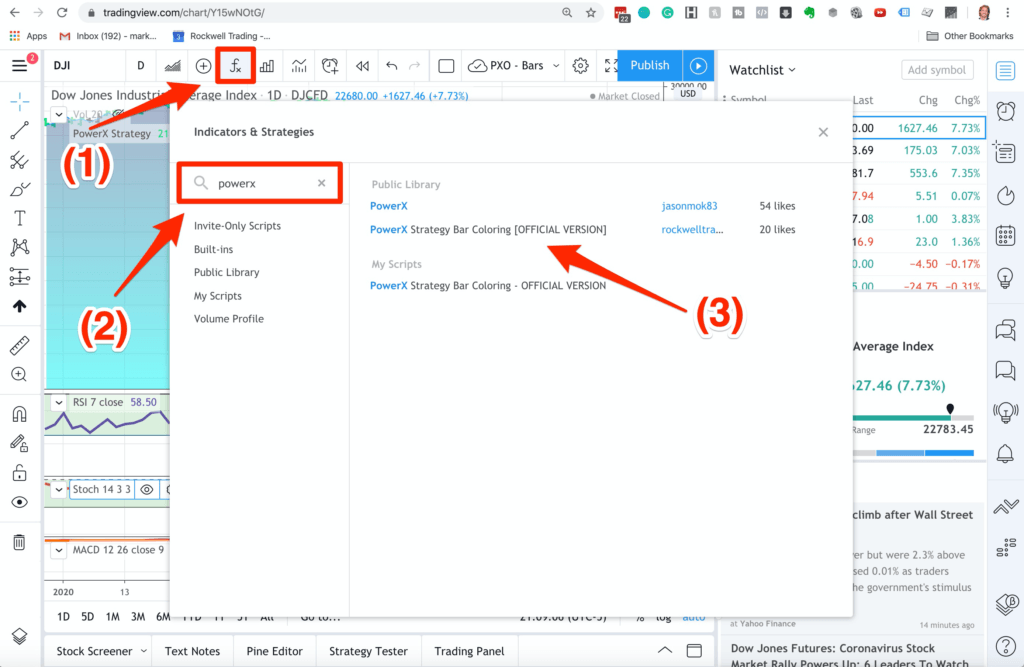Screen dimensions: 1024x667
Task: Toggle Magnet mode on the left toolbar
Action: [x=20, y=414]
